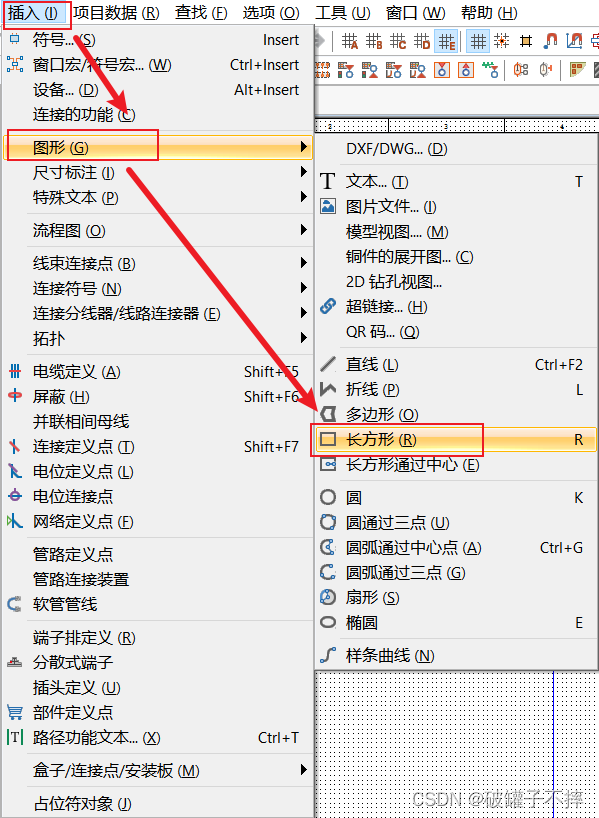The image size is (599, 818).
Task: Choose 圆通过三点 (U) submenu entry
Action: [456, 523]
